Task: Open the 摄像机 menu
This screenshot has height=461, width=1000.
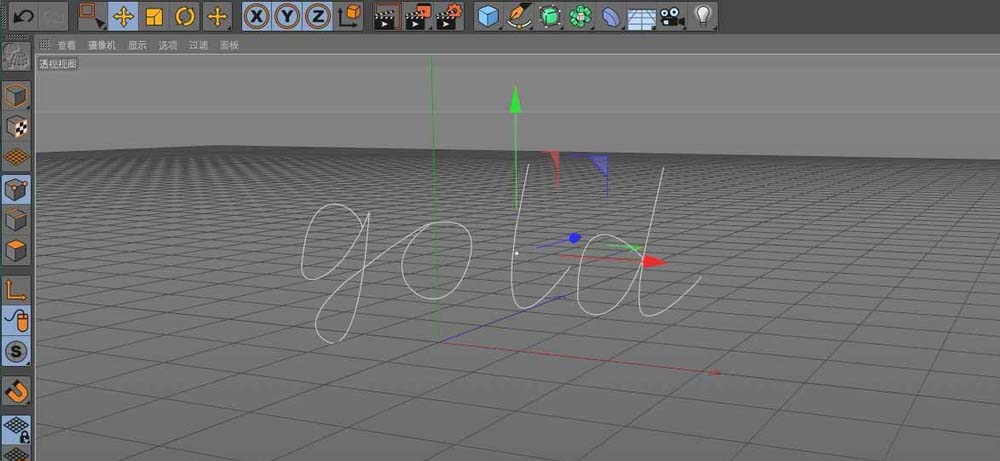Action: [x=101, y=45]
